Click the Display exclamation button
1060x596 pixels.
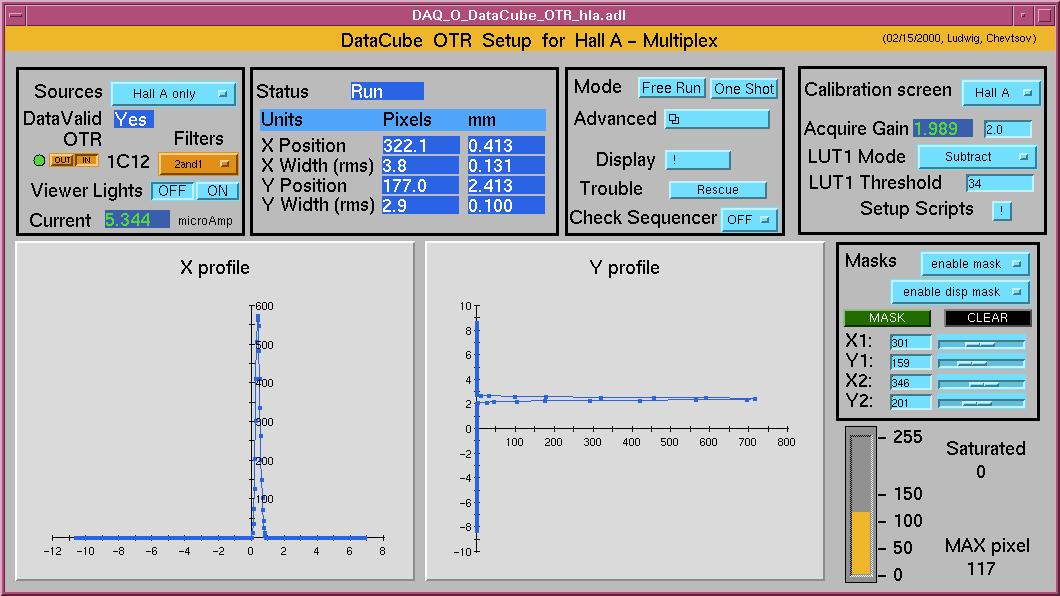[x=697, y=160]
